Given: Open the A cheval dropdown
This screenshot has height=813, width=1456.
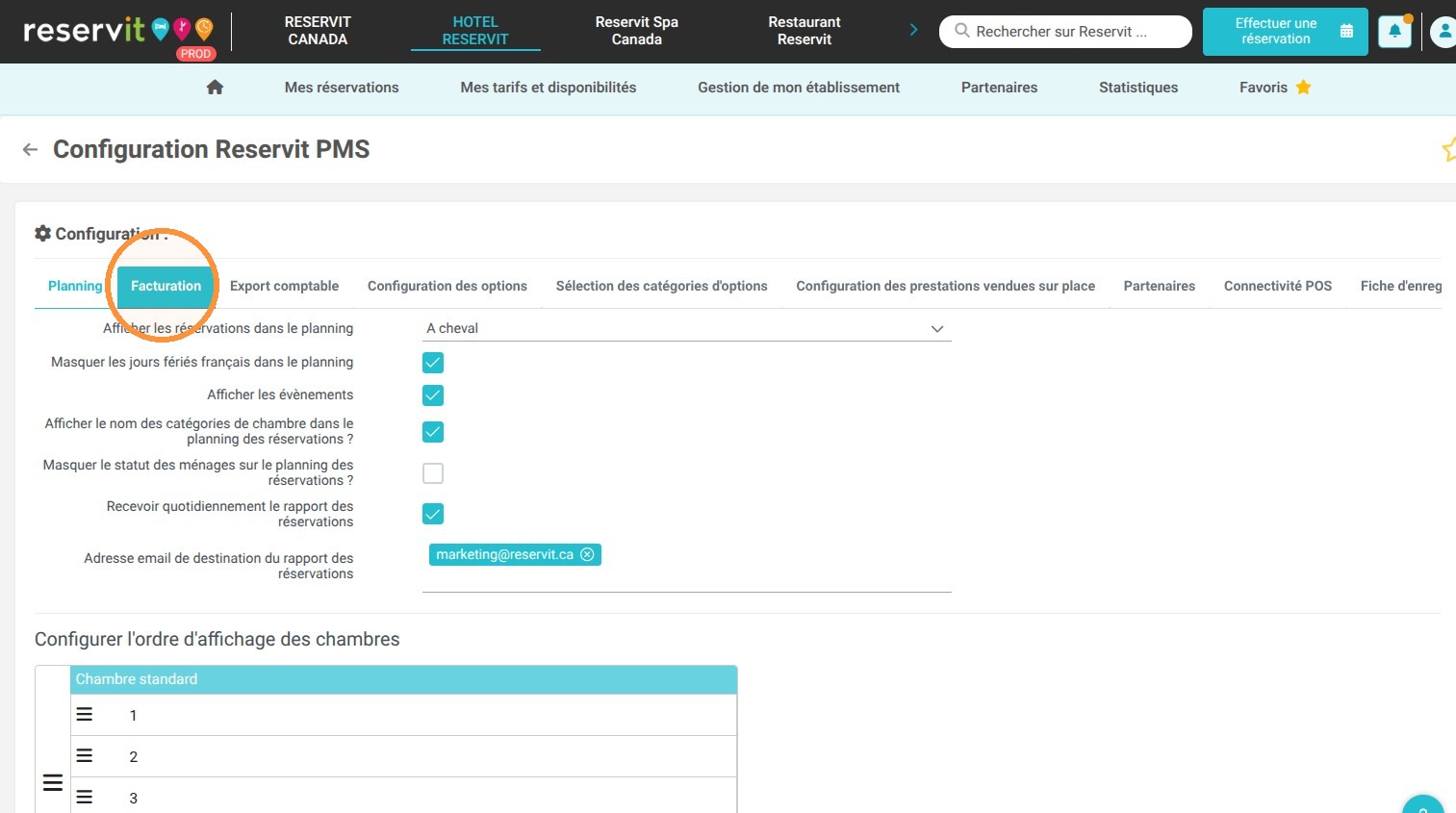Looking at the screenshot, I should (687, 329).
